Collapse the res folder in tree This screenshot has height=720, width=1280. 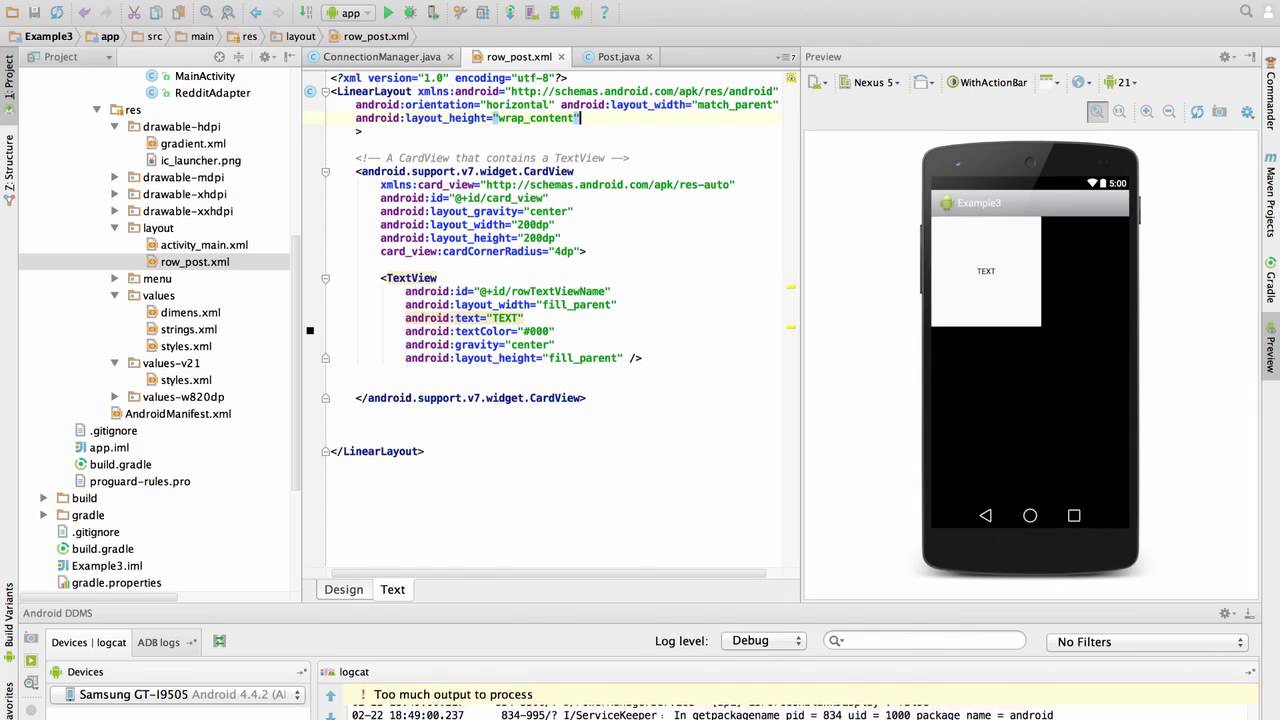(97, 110)
